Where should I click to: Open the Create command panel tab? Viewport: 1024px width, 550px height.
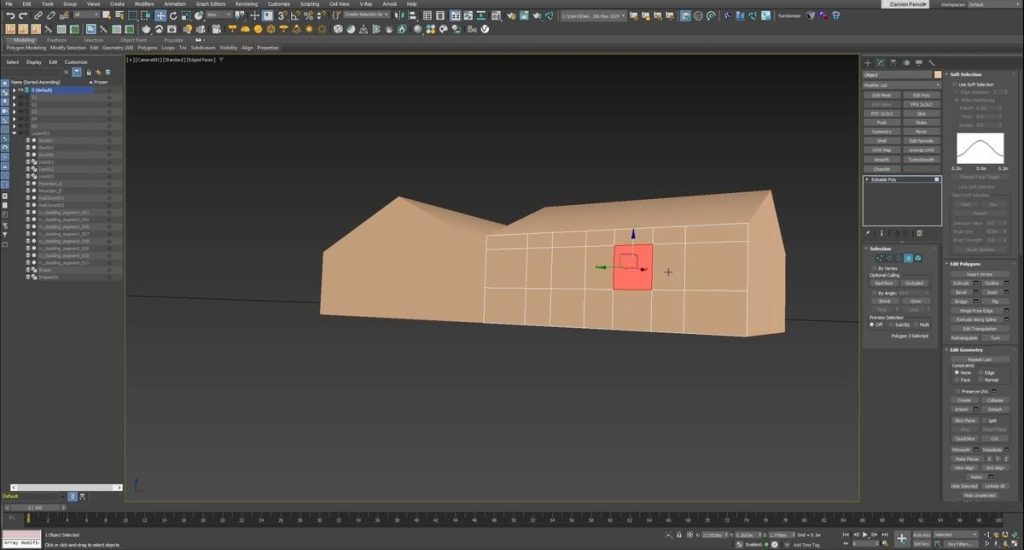pyautogui.click(x=868, y=63)
